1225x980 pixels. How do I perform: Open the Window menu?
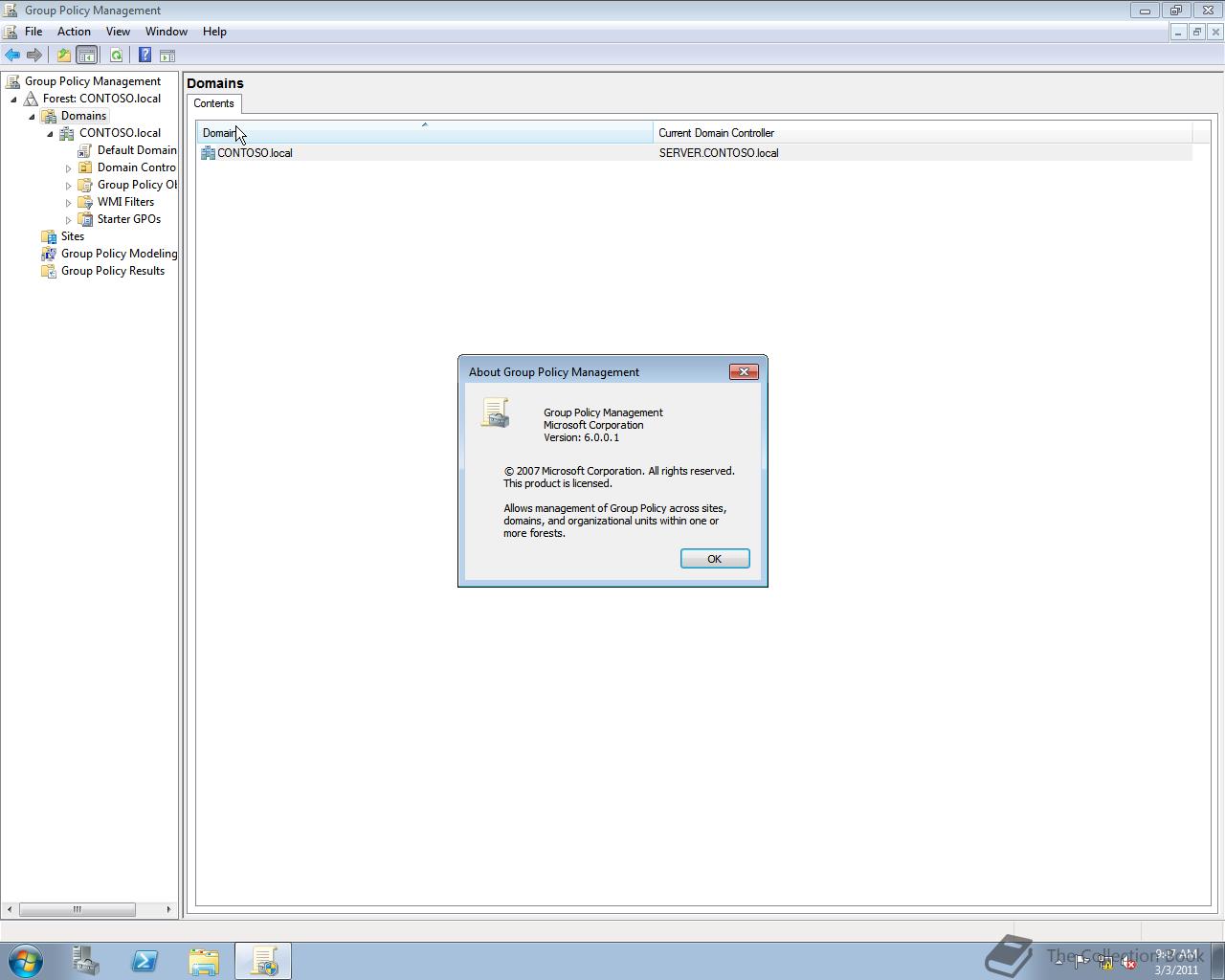(x=166, y=32)
